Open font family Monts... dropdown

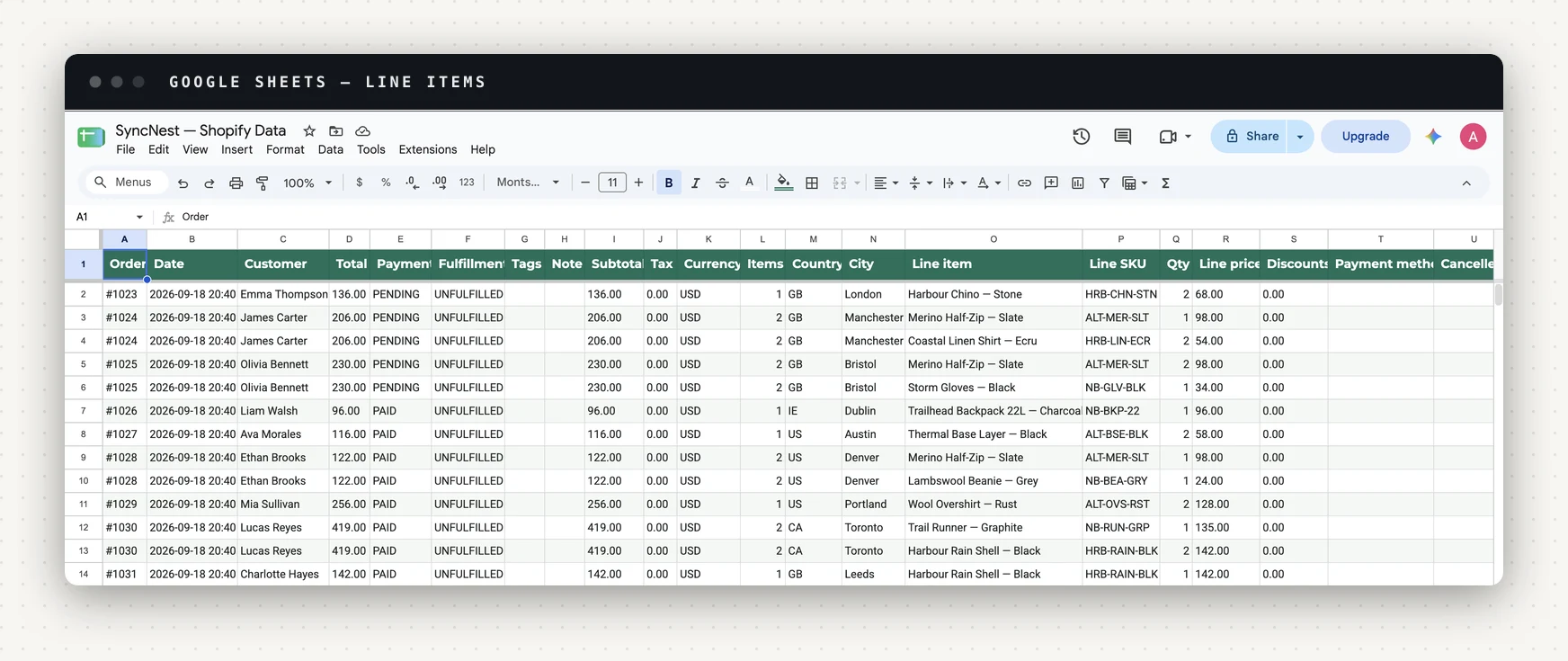pos(528,183)
